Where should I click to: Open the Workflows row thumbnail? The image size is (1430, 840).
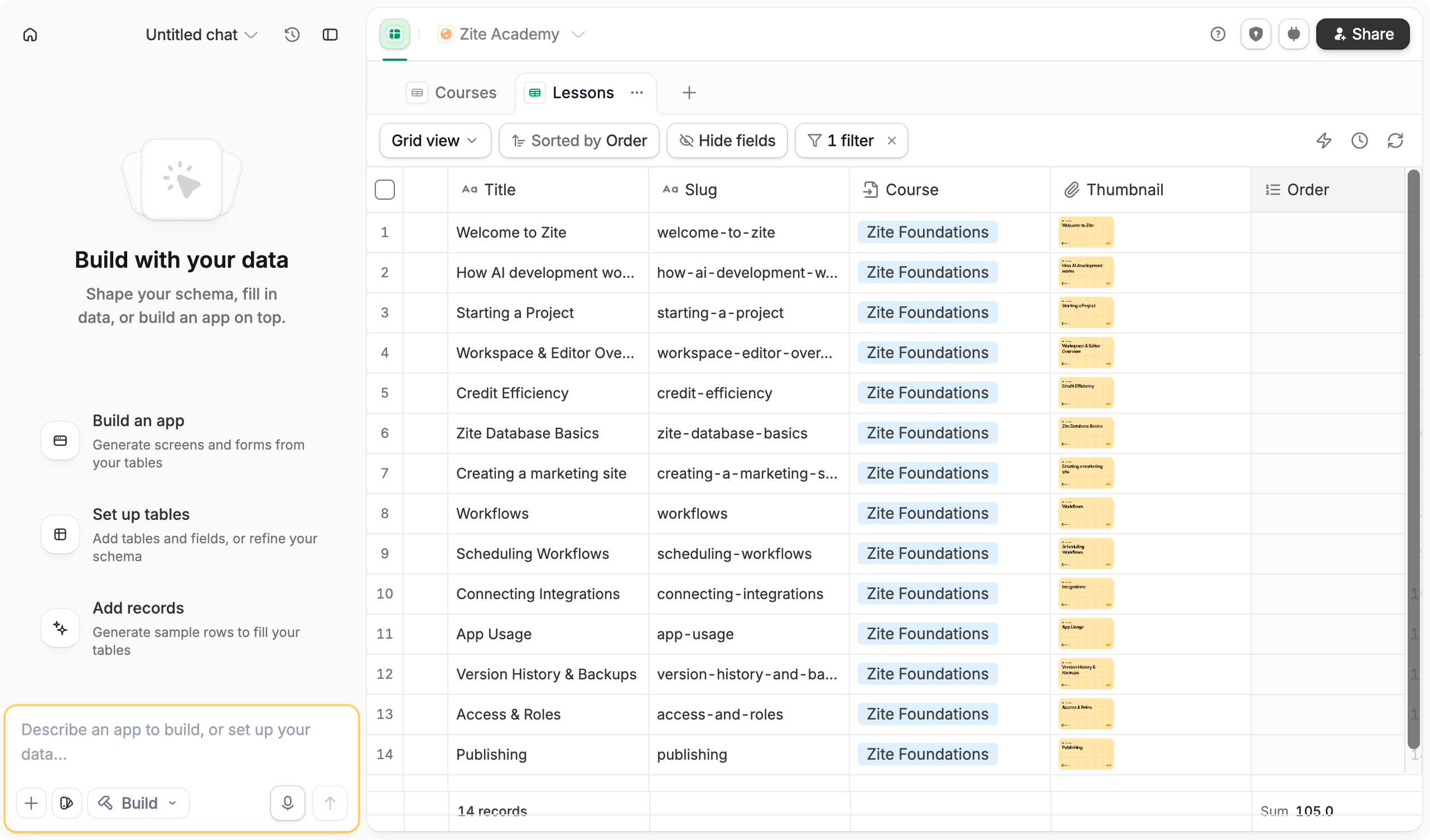pos(1086,513)
